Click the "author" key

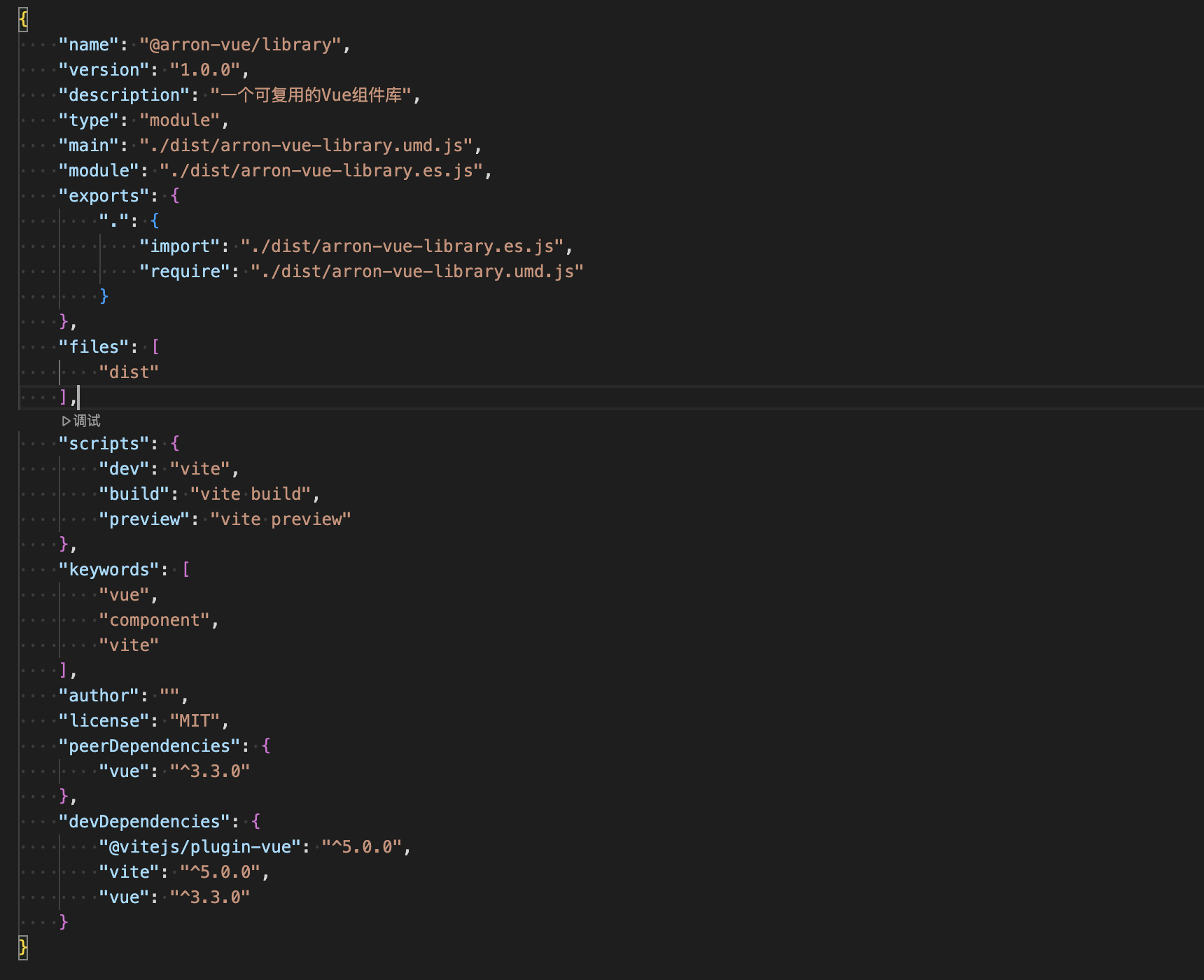[x=99, y=696]
